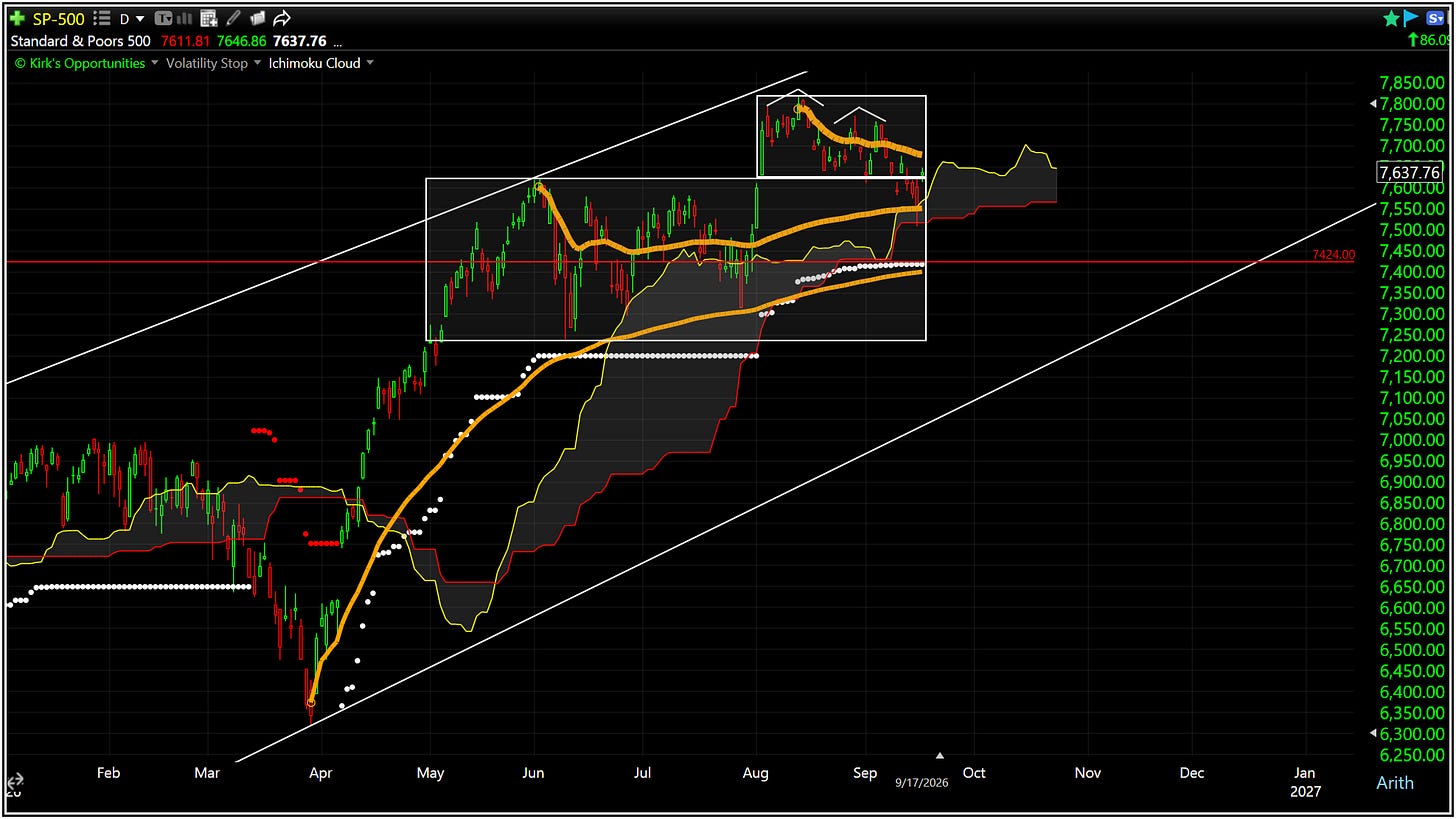This screenshot has height=819, width=1456.
Task: Click the SP-500 symbol name
Action: [58, 18]
